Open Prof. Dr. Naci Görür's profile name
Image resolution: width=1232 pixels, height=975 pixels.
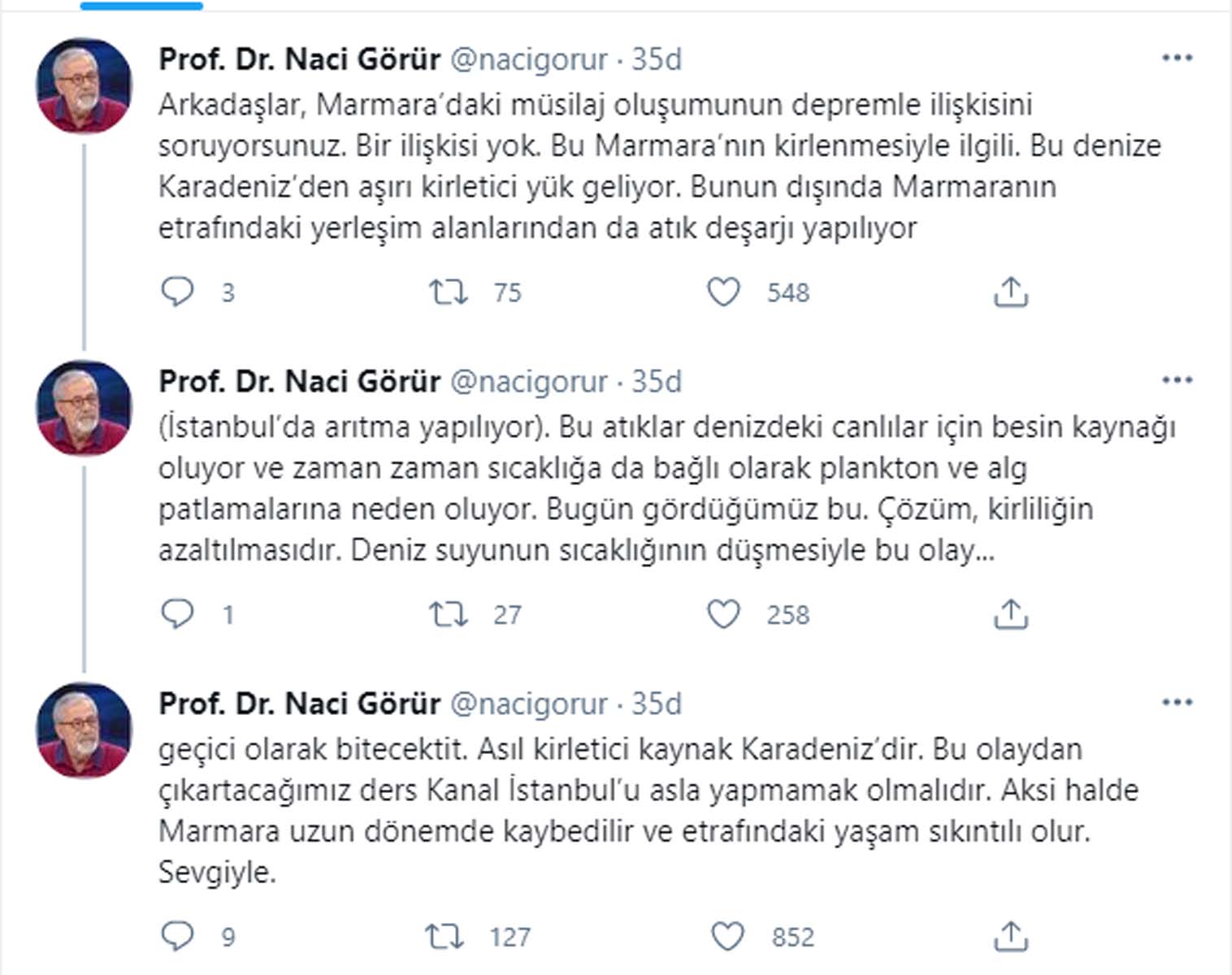299,57
